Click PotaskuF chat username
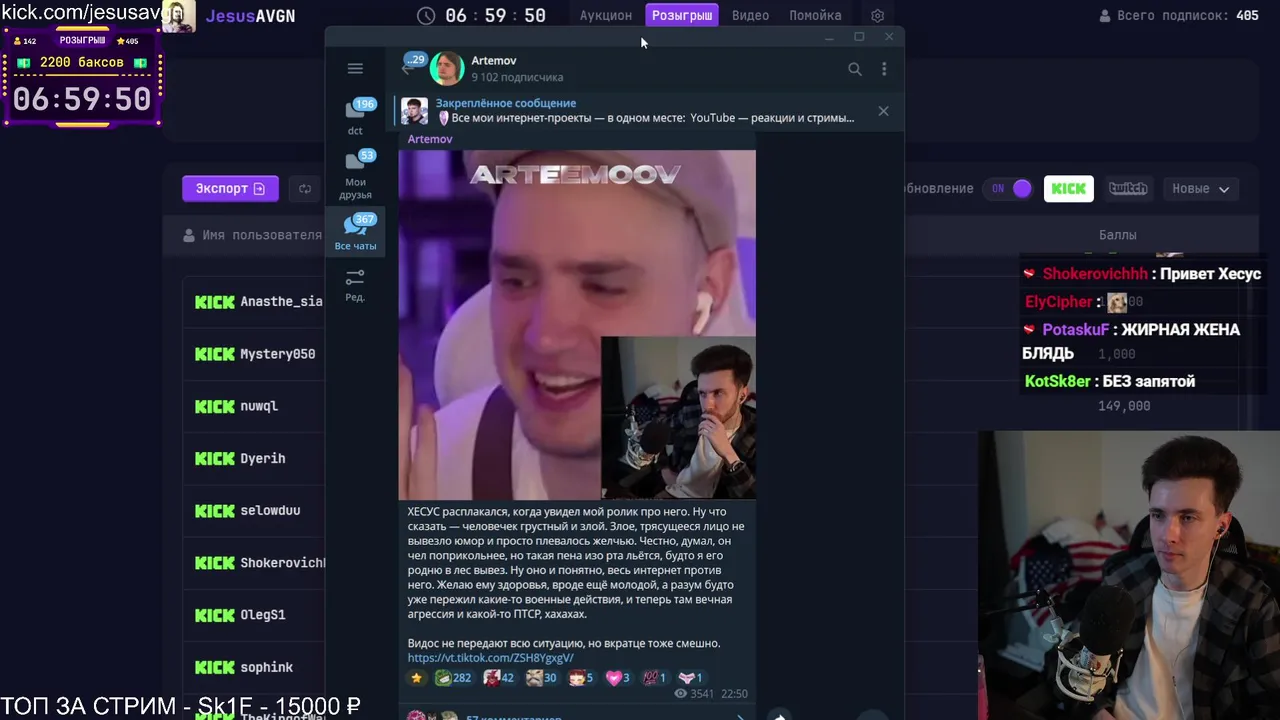 (1075, 329)
